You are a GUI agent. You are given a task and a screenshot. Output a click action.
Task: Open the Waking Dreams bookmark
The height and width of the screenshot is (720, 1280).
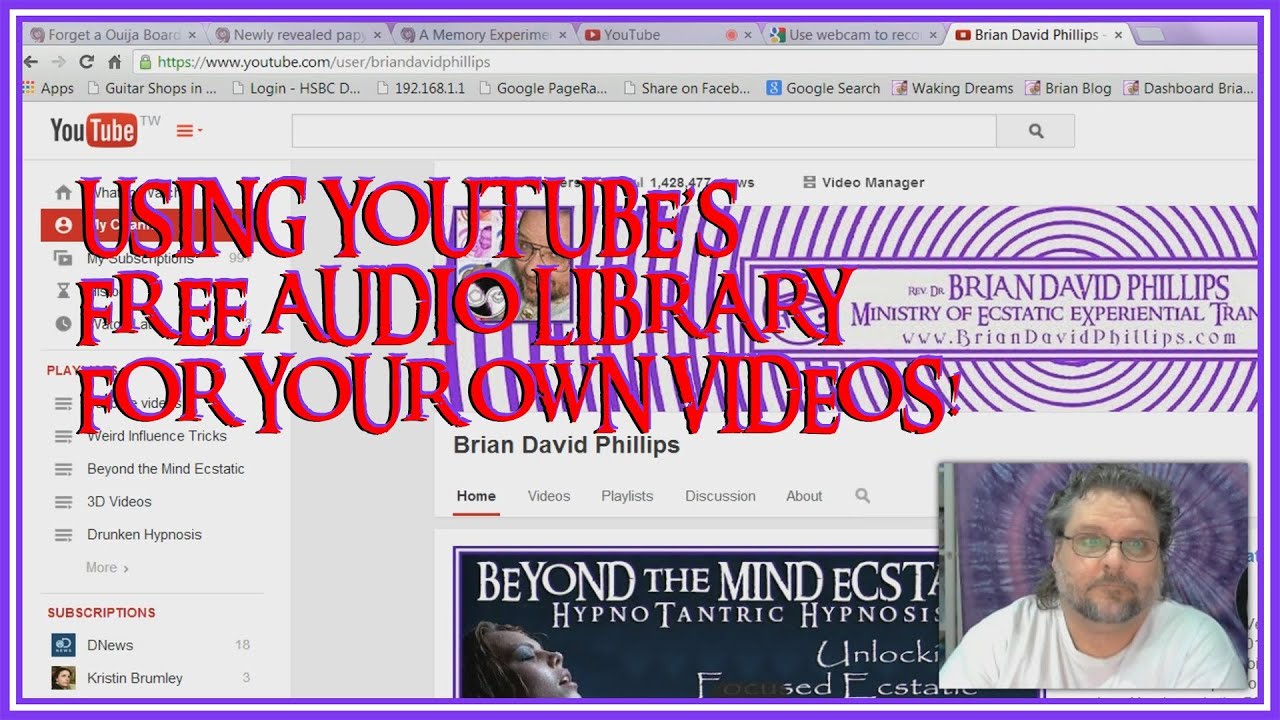[x=952, y=88]
